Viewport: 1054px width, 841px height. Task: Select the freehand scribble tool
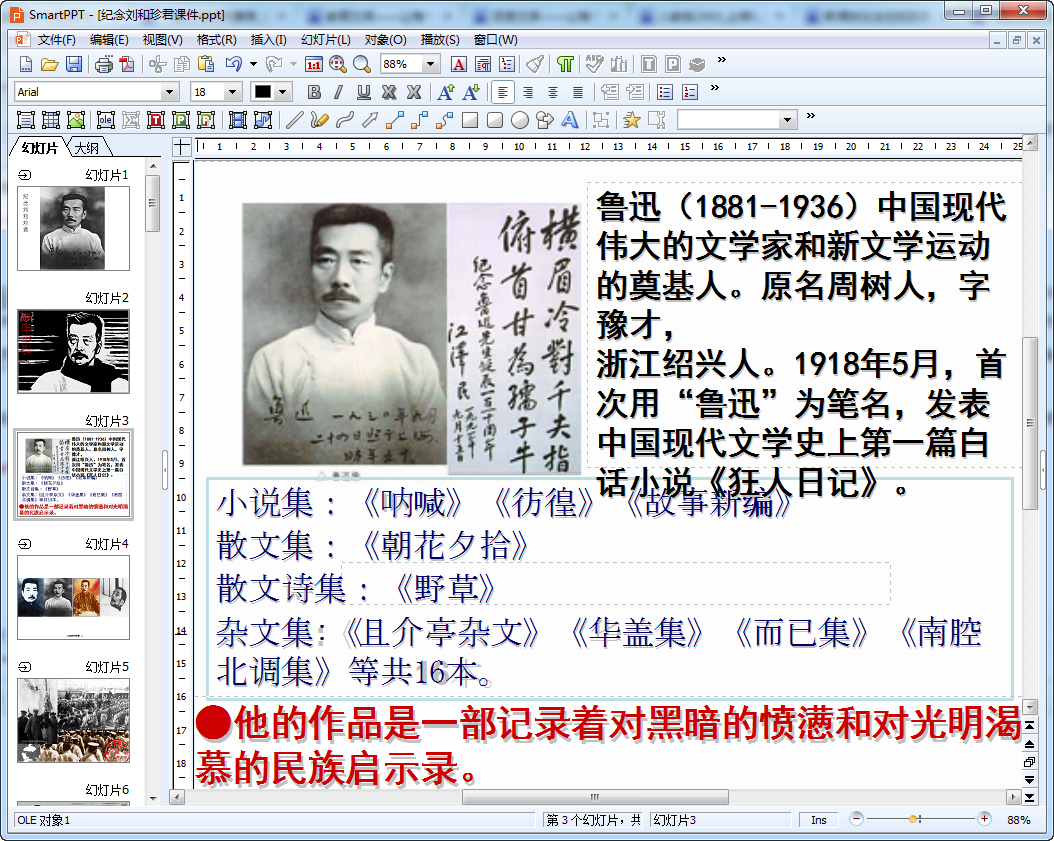[319, 120]
